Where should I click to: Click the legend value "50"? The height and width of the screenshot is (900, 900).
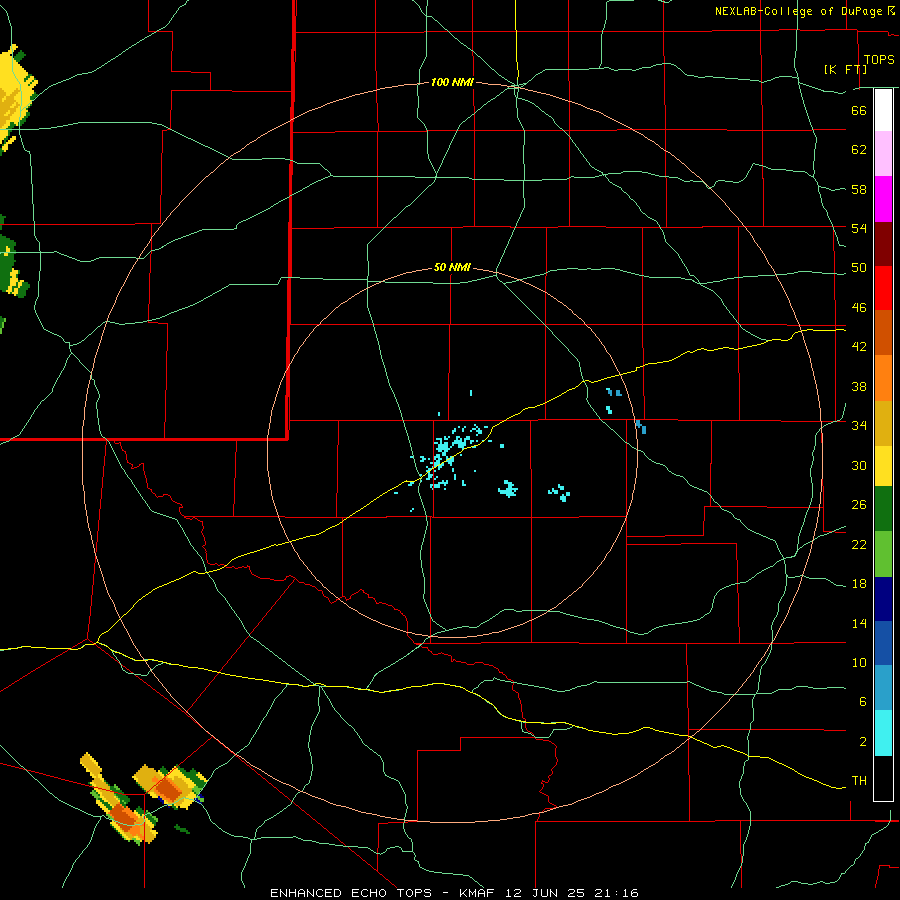click(x=859, y=268)
